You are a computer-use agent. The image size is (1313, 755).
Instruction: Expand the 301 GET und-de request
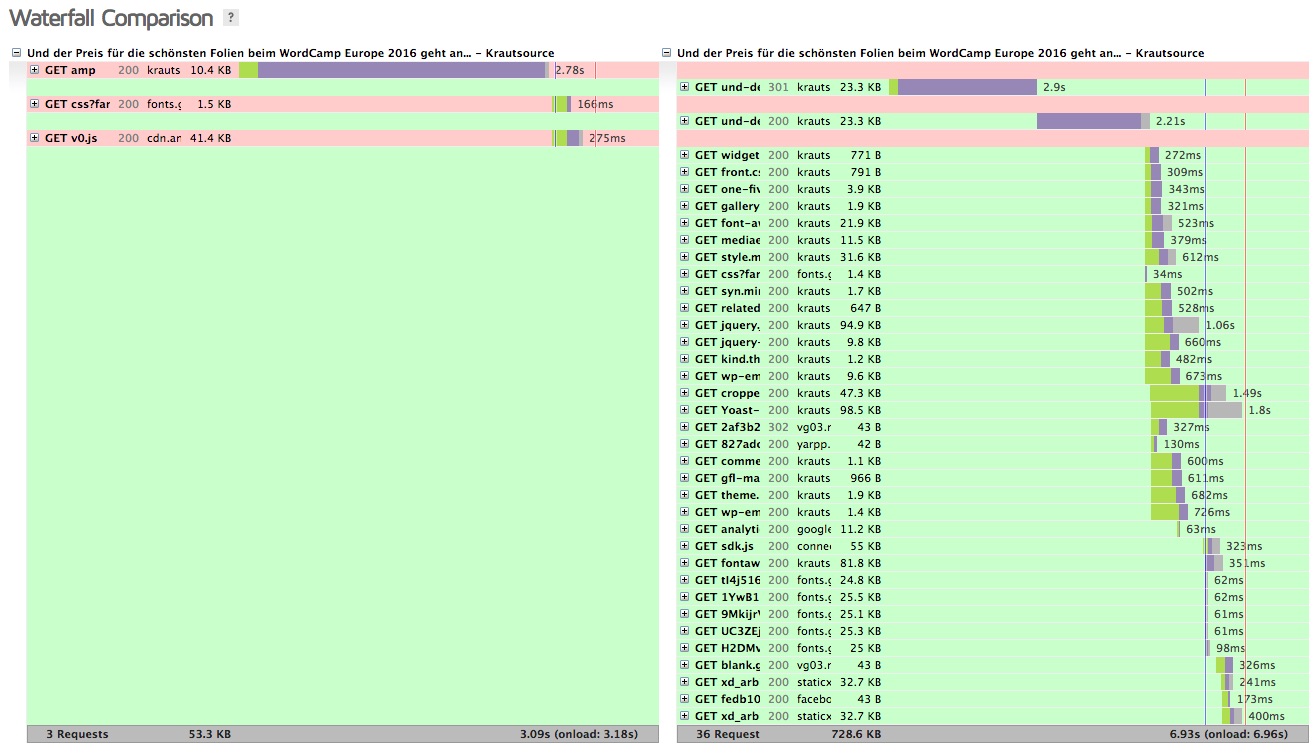tap(685, 87)
